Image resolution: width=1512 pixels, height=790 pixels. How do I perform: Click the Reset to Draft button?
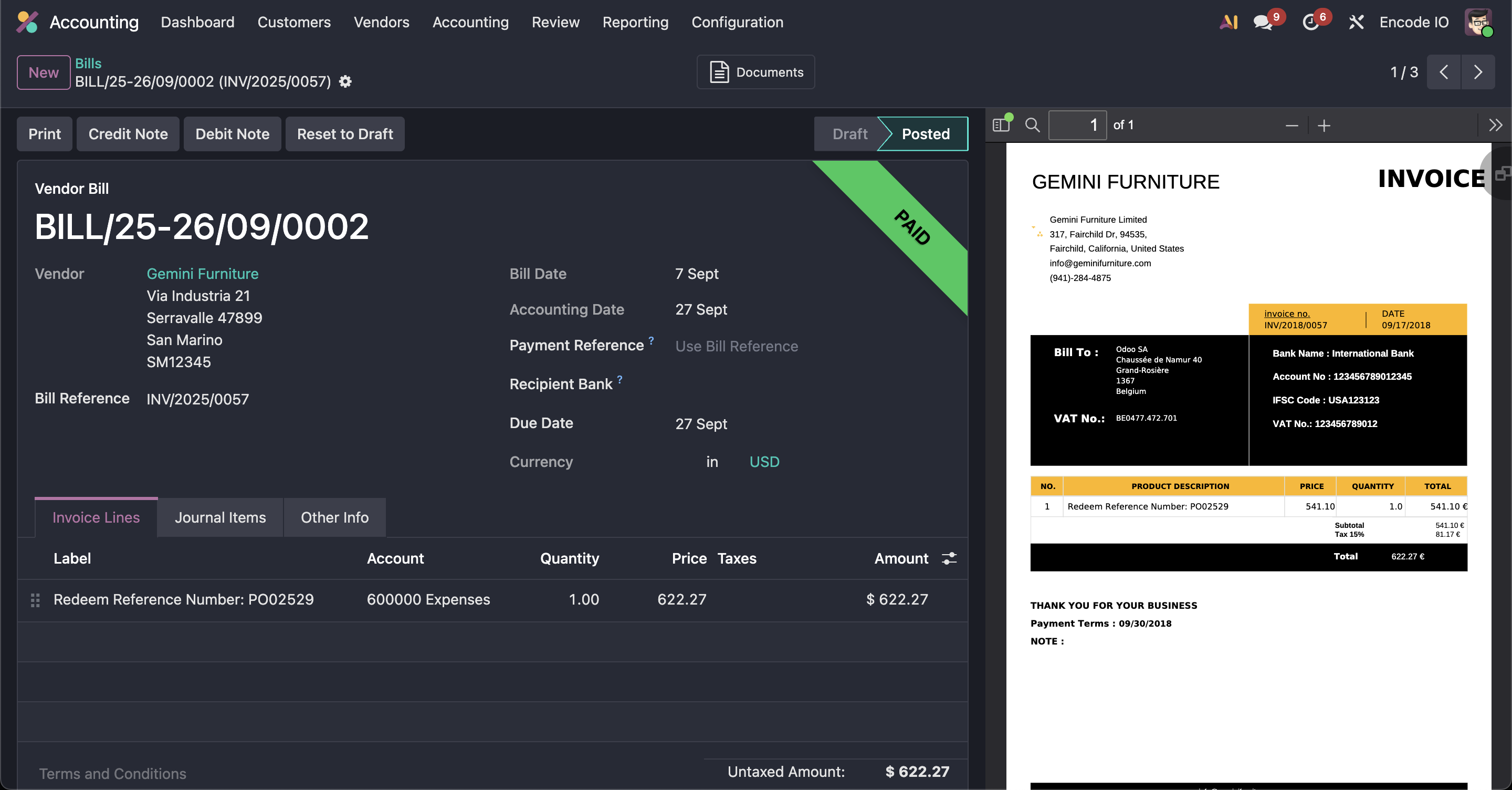coord(344,134)
